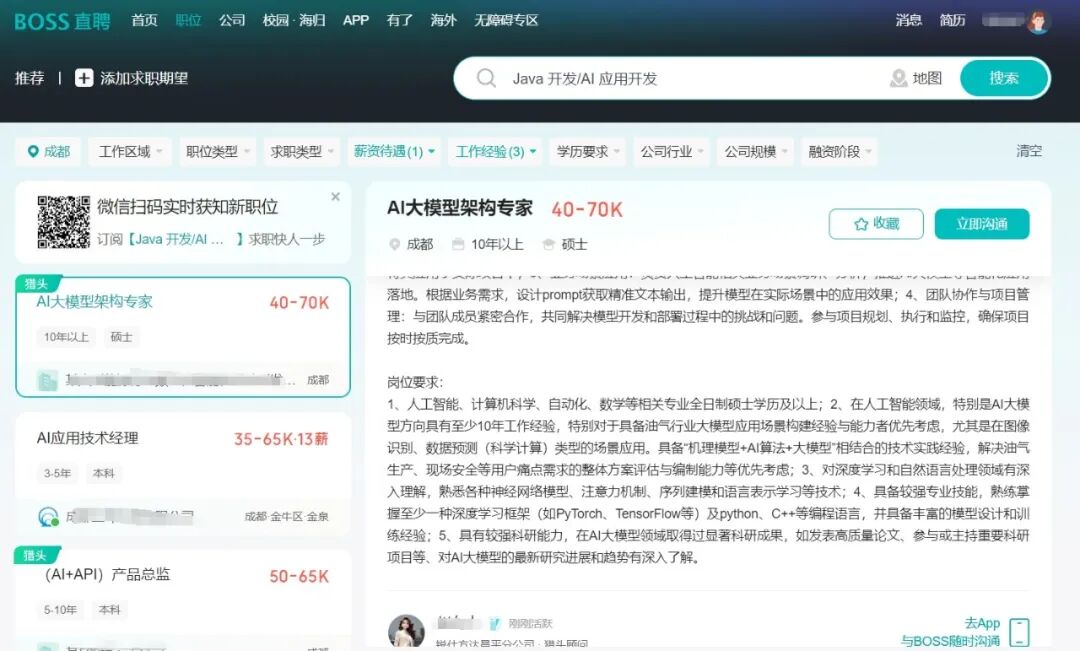
Task: Click the 收藏 favorite button
Action: point(876,224)
